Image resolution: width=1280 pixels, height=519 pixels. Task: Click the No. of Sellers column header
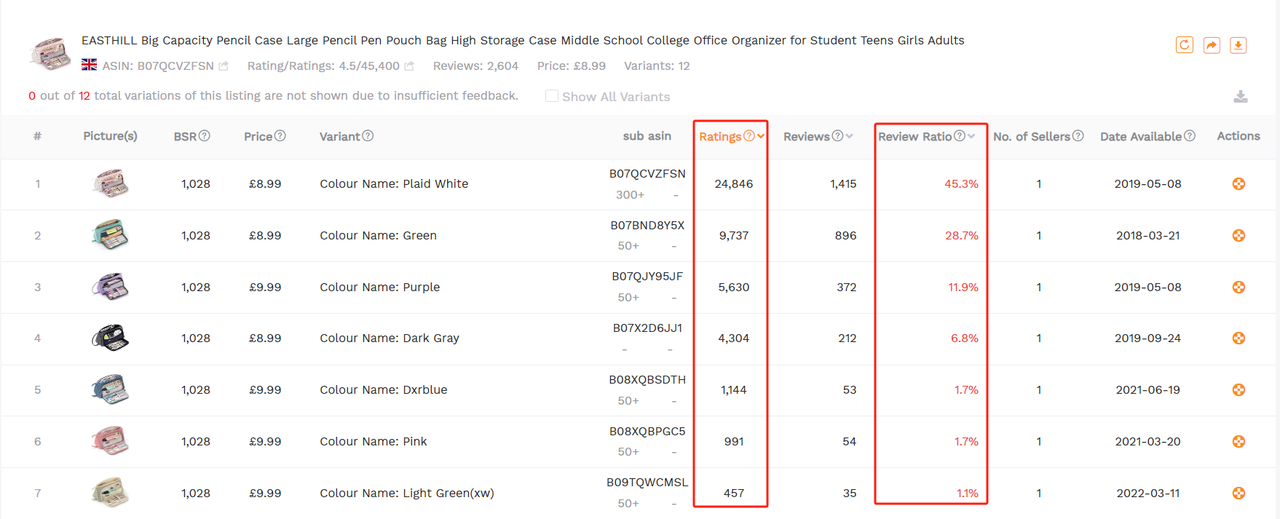coord(1031,136)
